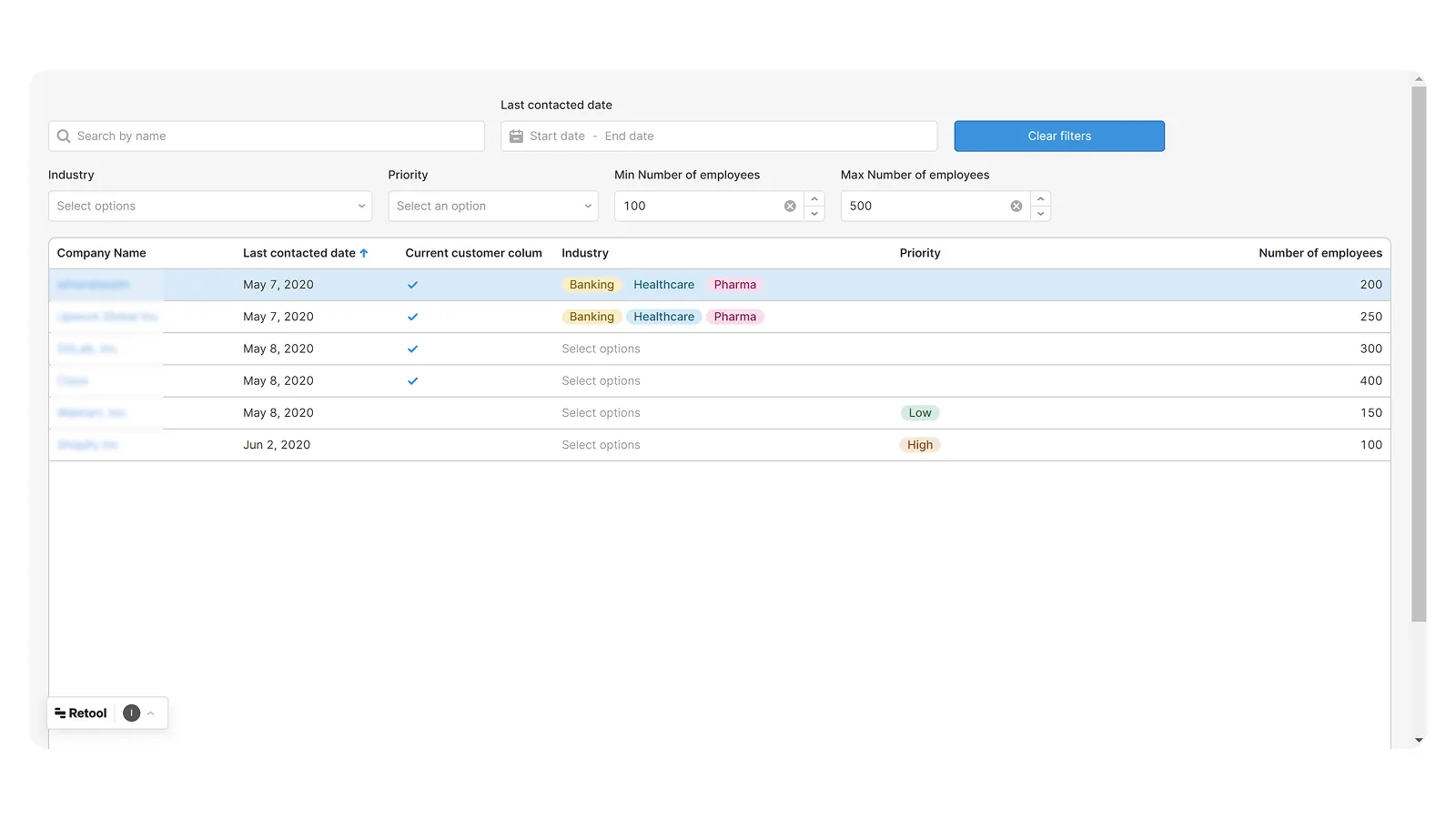The image size is (1456, 819).
Task: Toggle current customer check for 400-employee row
Action: pyautogui.click(x=412, y=380)
